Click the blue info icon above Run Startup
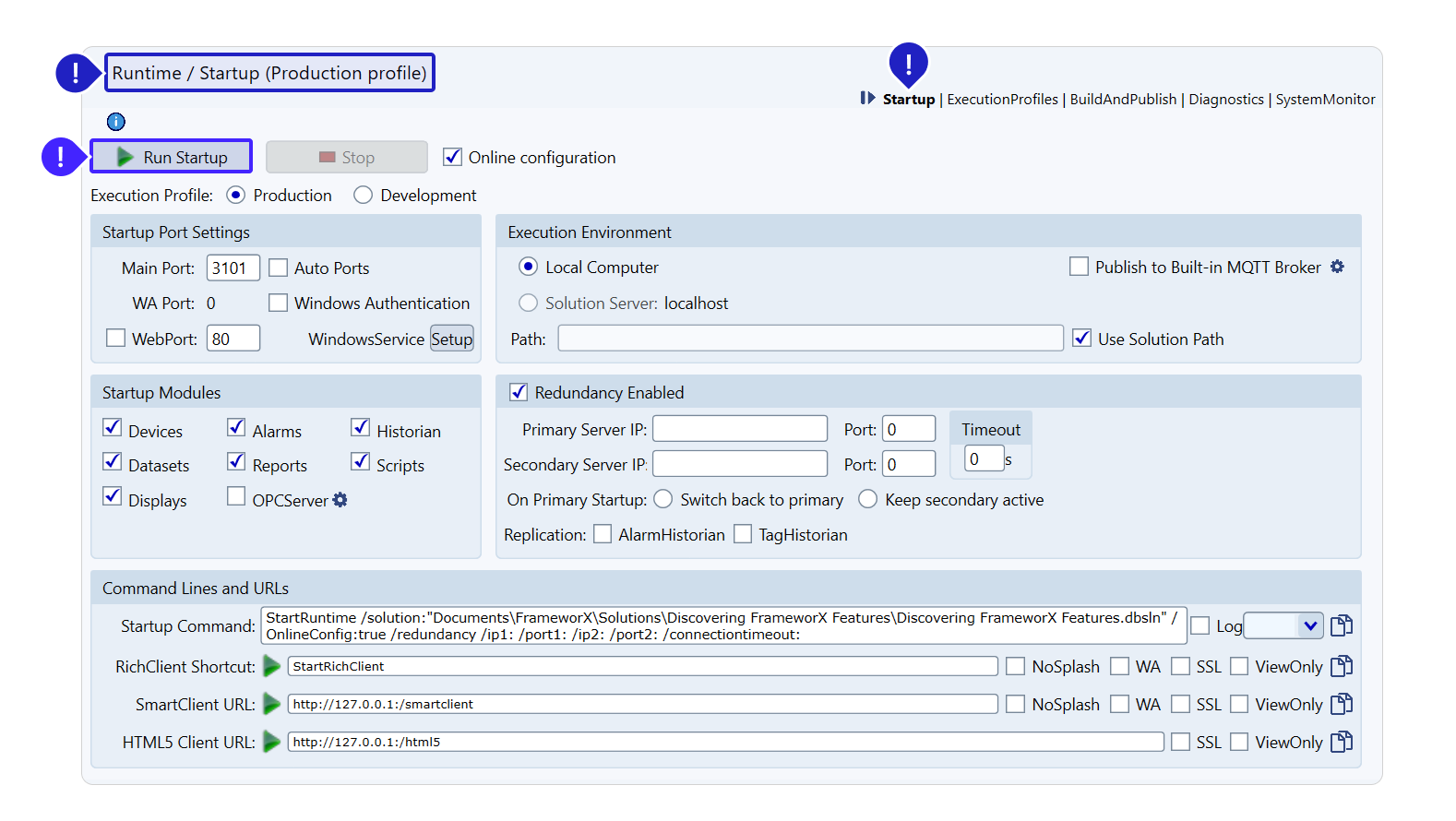 click(116, 122)
